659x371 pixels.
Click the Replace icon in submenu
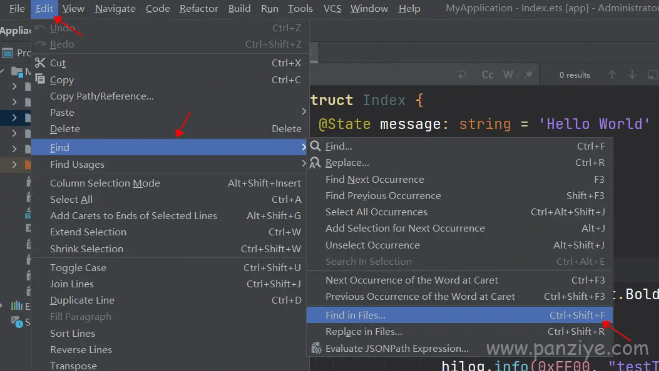pos(315,163)
